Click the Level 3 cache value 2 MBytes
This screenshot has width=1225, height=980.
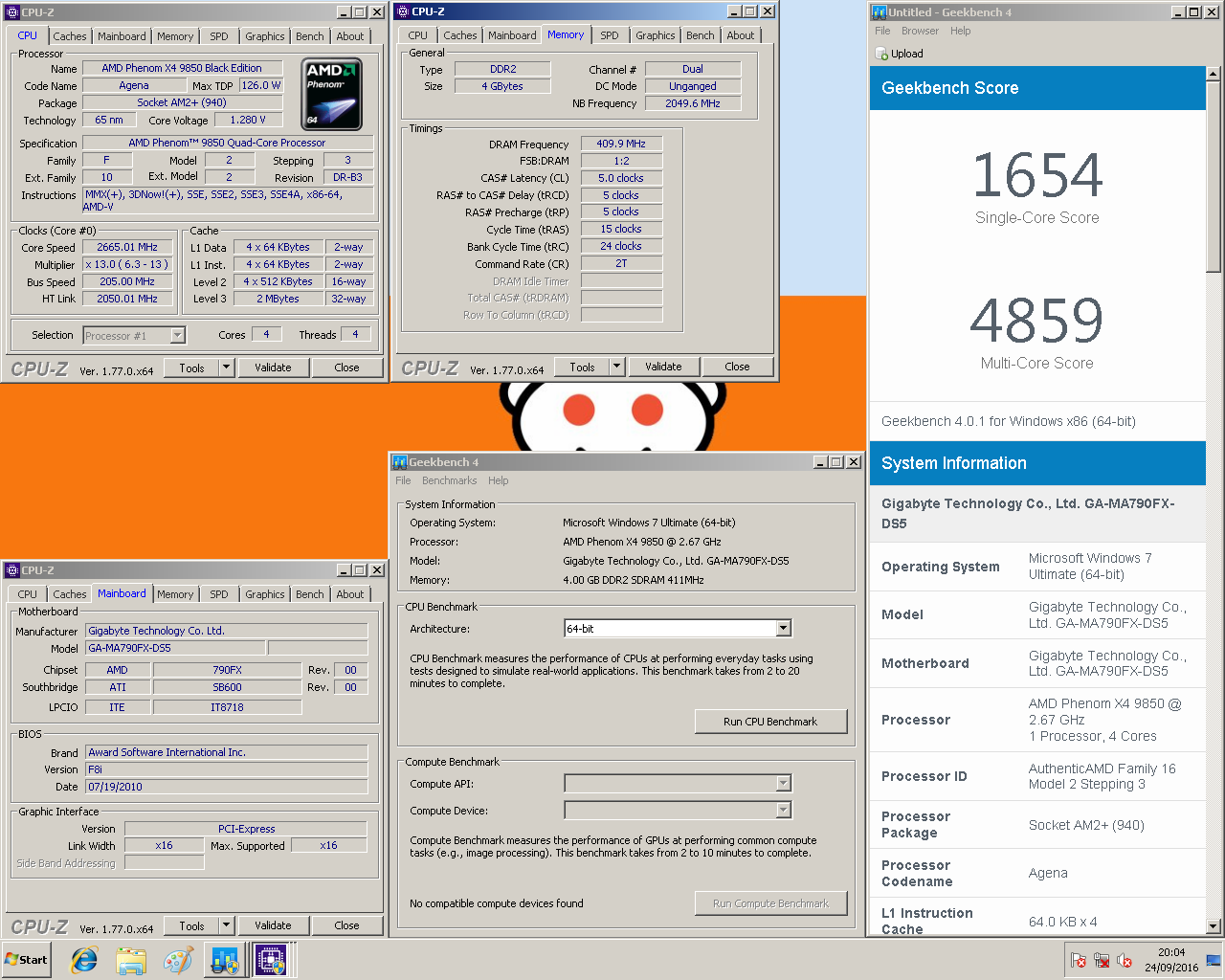[278, 299]
